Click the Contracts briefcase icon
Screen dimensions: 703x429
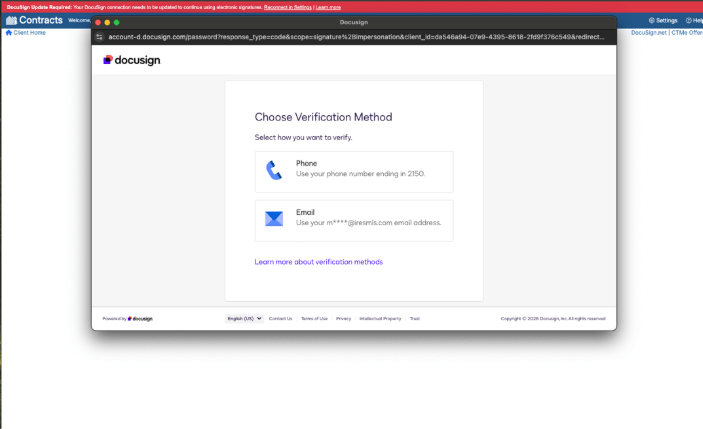click(11, 20)
